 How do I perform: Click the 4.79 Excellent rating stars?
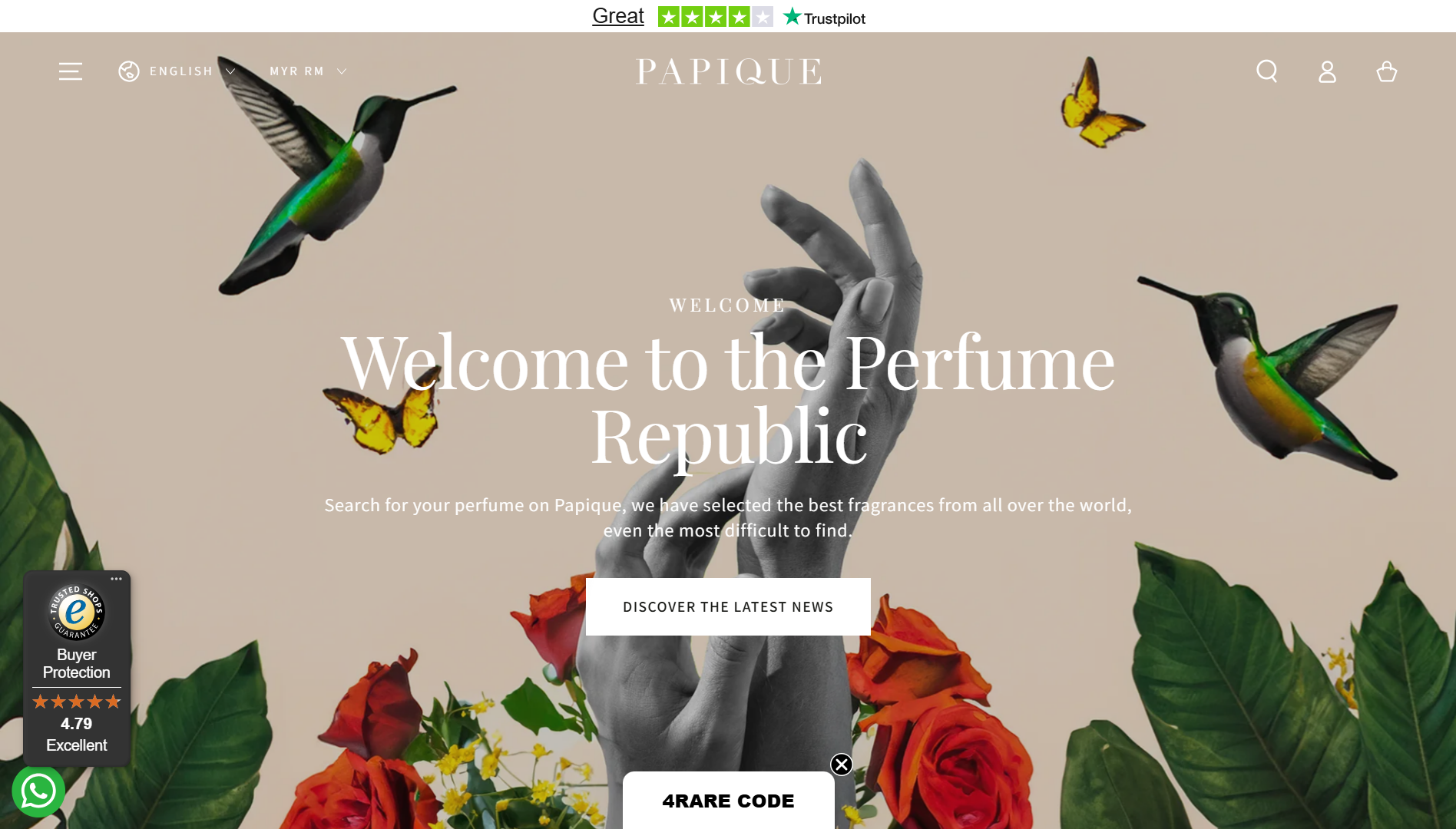point(76,702)
